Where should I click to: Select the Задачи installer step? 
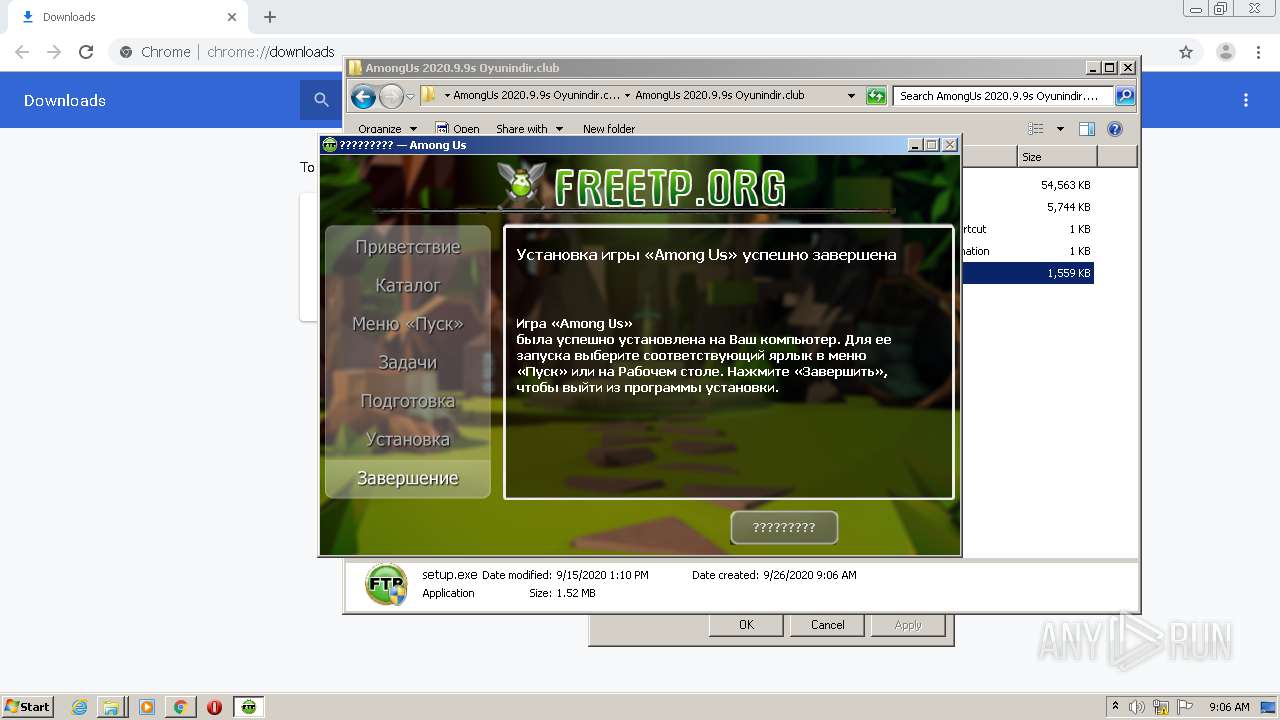[x=408, y=362]
